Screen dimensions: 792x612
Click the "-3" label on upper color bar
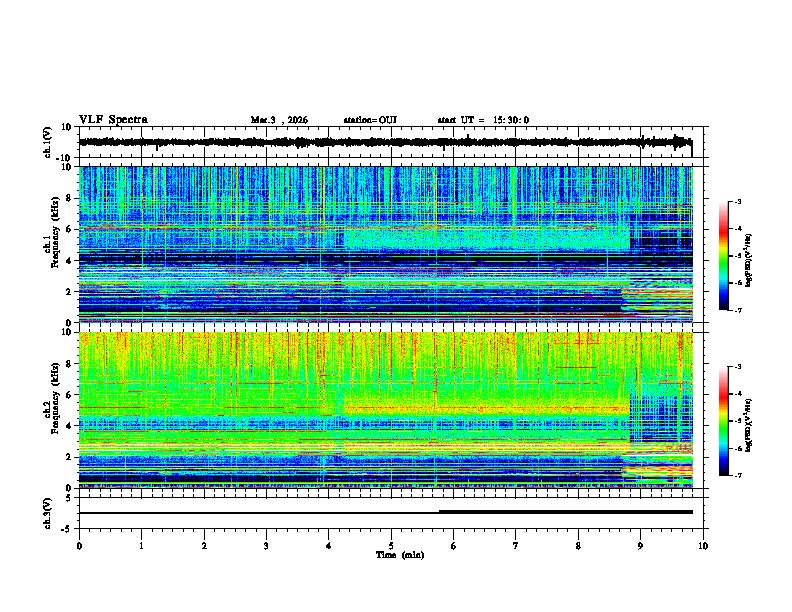point(738,202)
